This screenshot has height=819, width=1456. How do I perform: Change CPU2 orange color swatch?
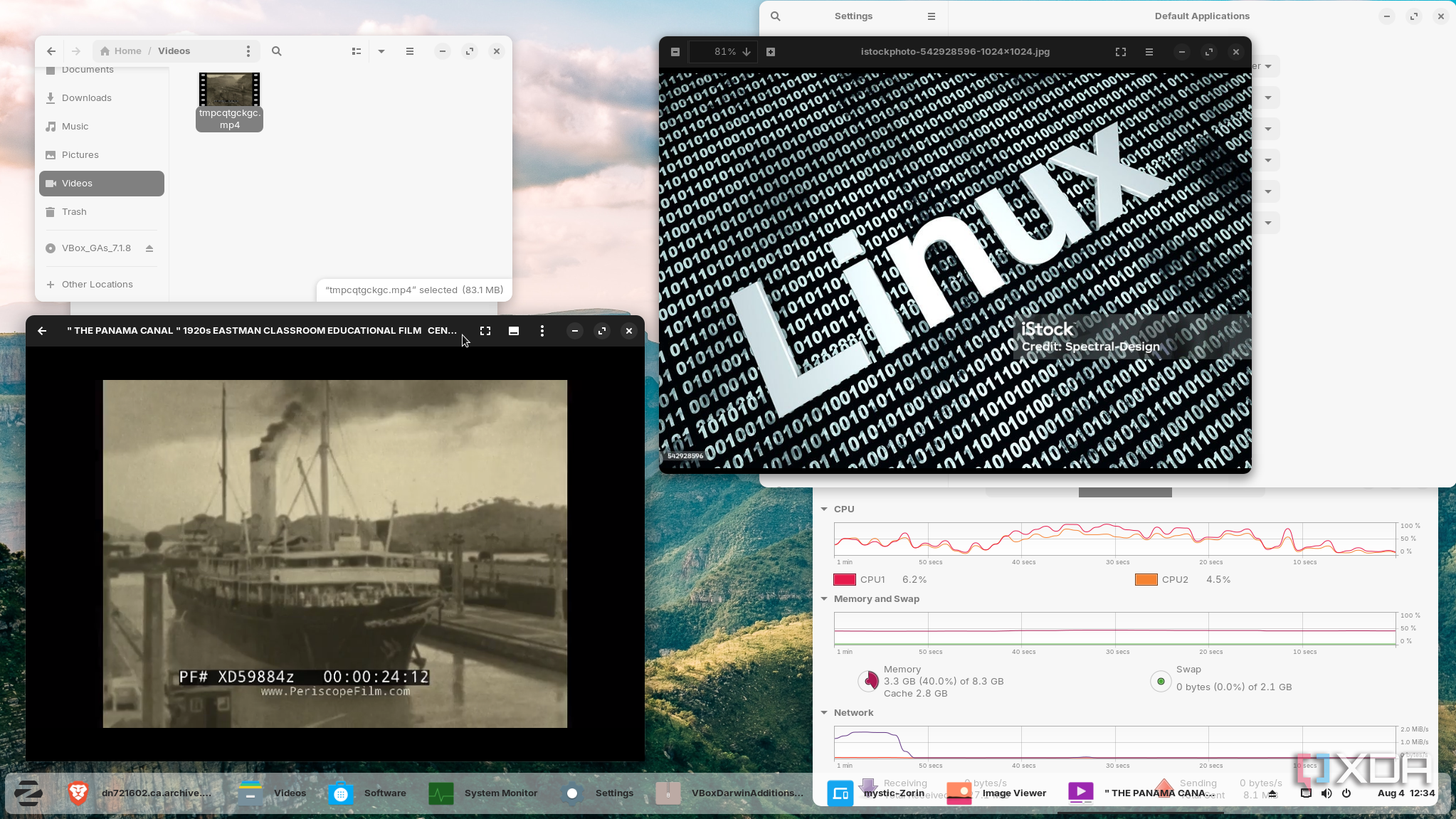click(1146, 580)
